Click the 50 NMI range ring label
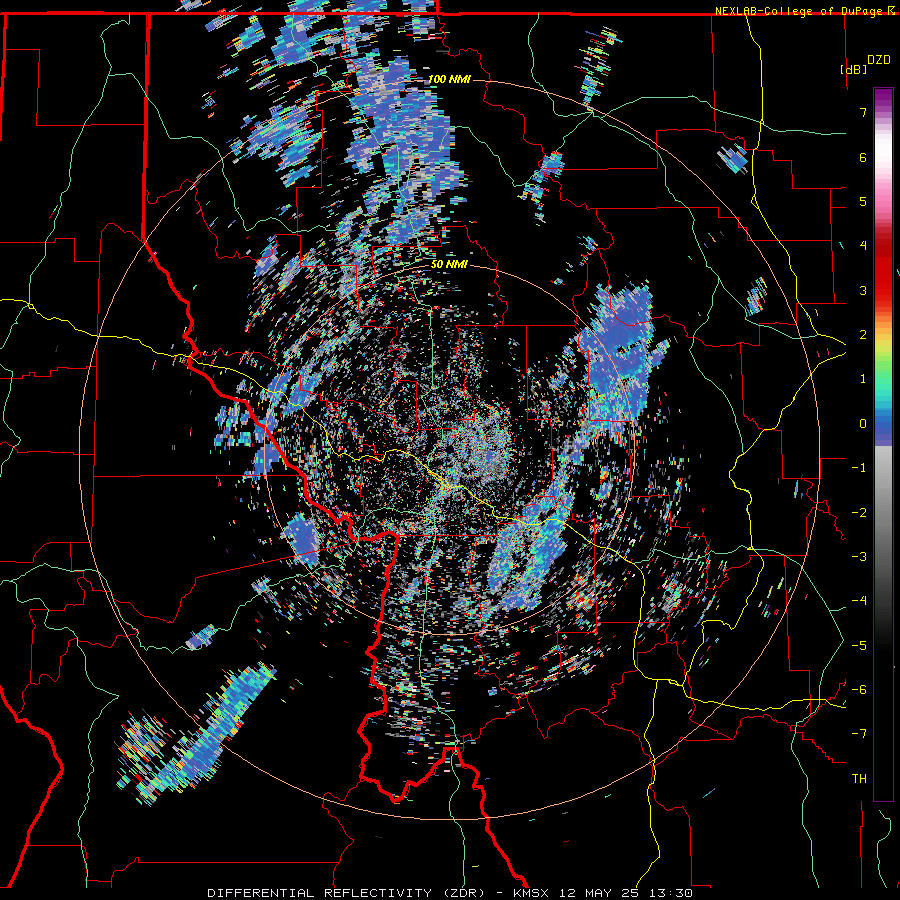Image resolution: width=900 pixels, height=900 pixels. 449,264
